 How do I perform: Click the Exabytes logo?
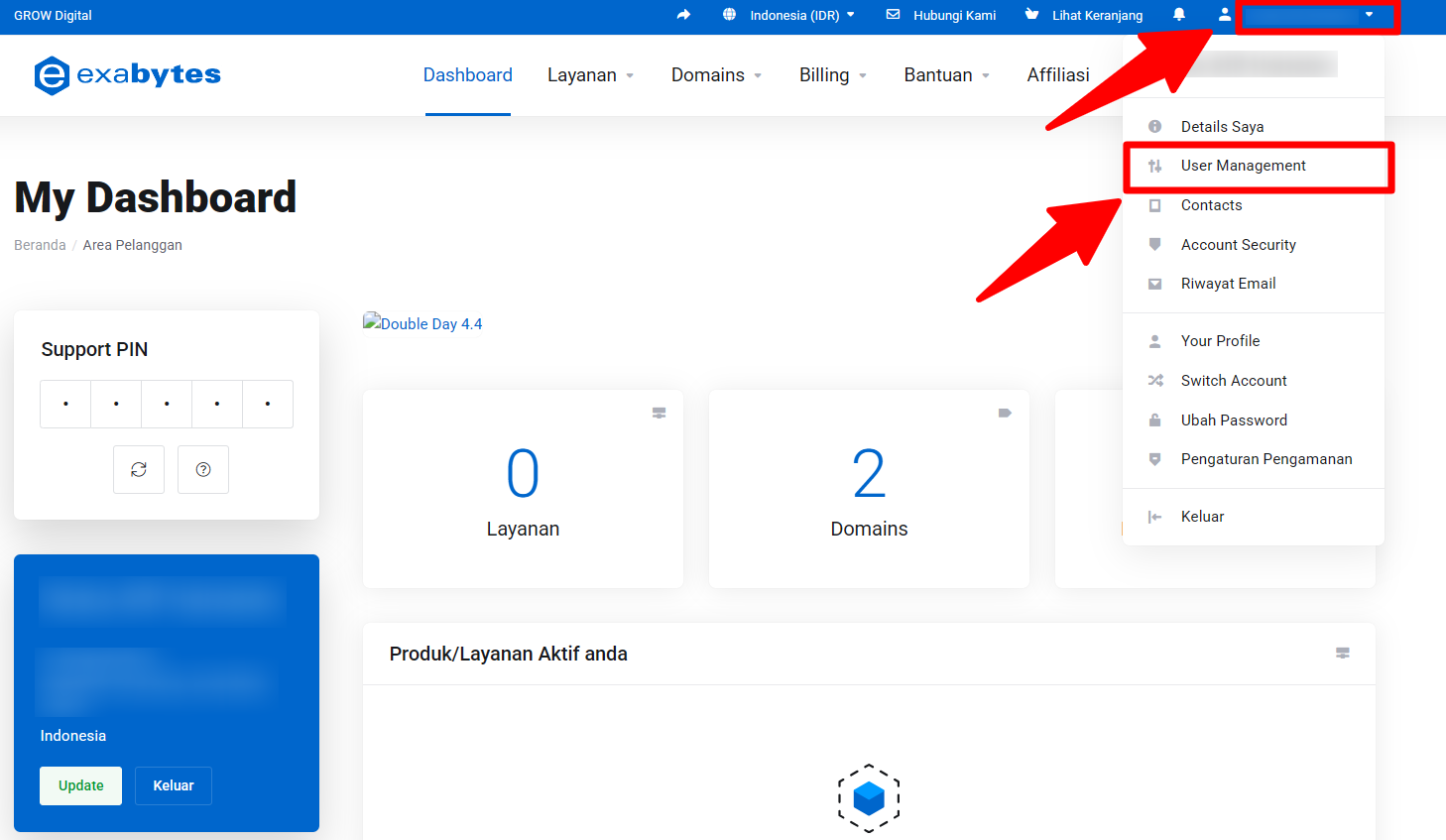click(128, 75)
